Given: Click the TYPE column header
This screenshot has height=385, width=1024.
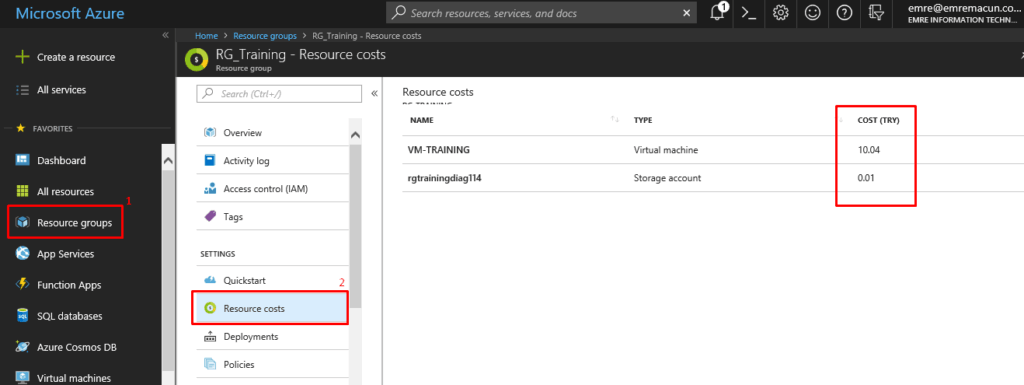Looking at the screenshot, I should pyautogui.click(x=643, y=120).
